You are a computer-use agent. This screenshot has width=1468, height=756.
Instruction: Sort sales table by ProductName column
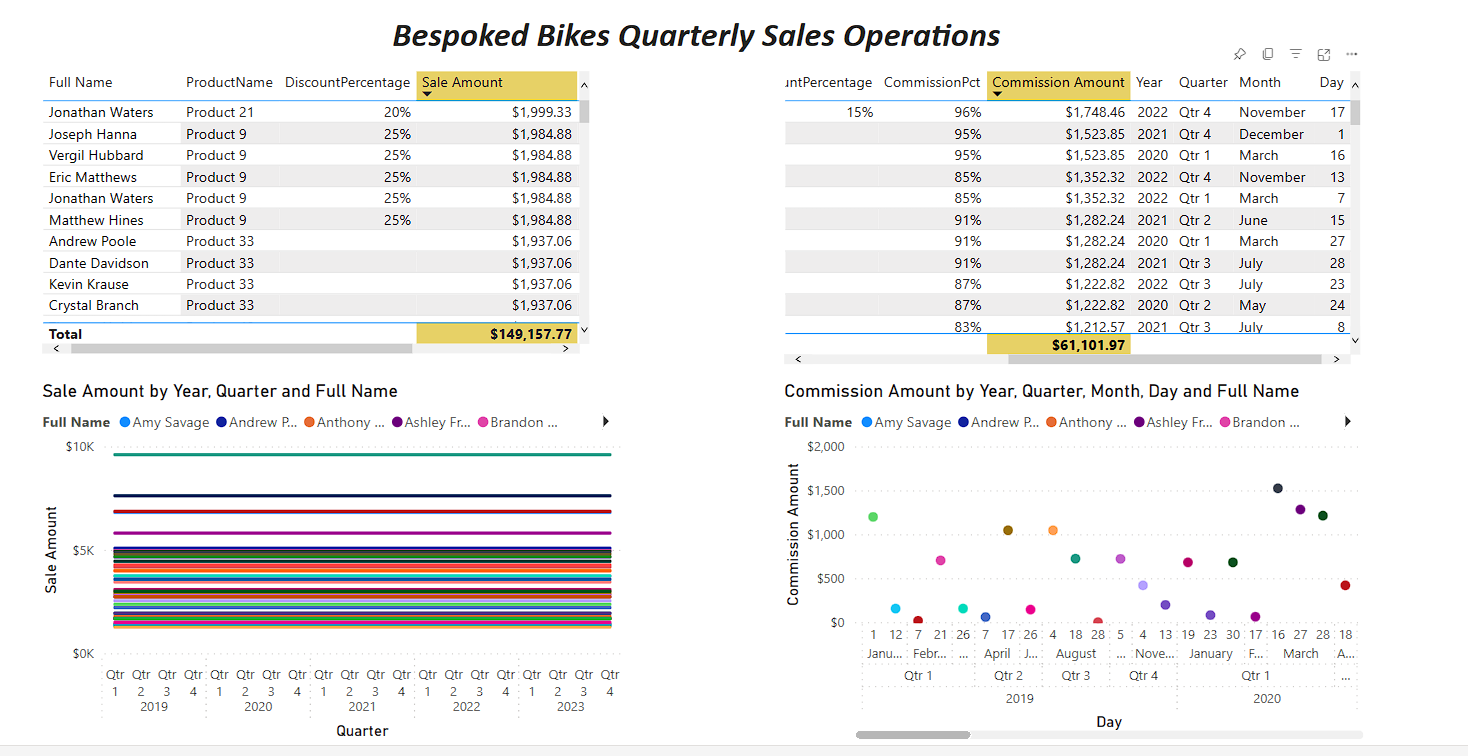point(229,82)
